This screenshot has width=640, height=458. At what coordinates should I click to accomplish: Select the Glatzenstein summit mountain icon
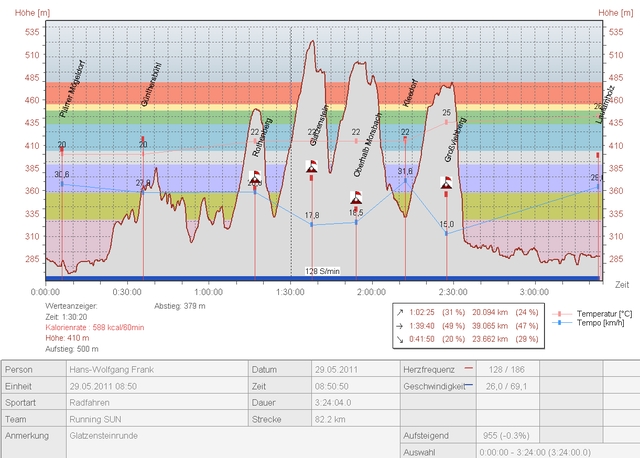coord(313,168)
